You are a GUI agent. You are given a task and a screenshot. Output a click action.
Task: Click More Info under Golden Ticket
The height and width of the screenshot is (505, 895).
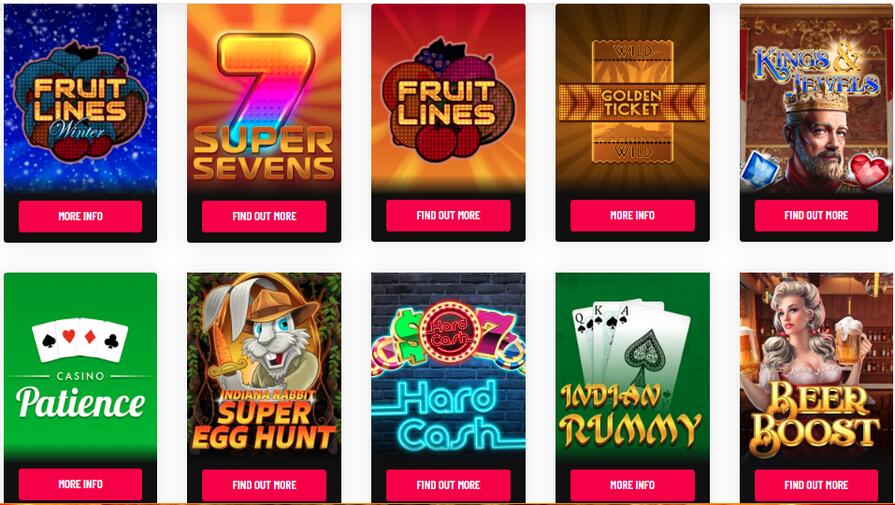pos(632,216)
